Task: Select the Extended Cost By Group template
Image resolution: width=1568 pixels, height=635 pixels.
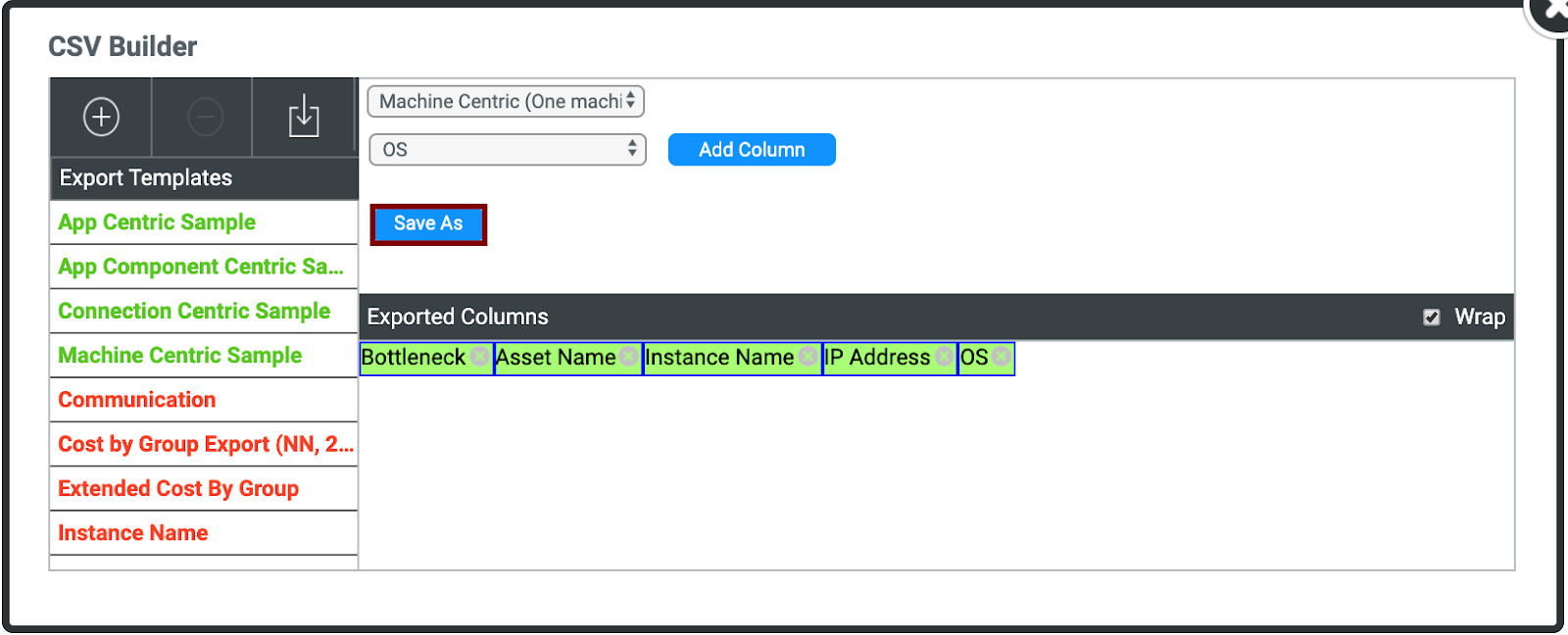Action: click(178, 489)
